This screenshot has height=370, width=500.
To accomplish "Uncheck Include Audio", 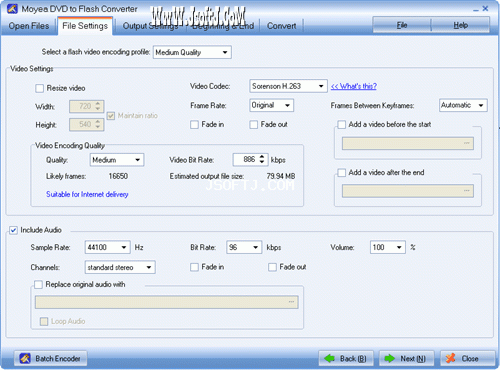I will pyautogui.click(x=13, y=230).
